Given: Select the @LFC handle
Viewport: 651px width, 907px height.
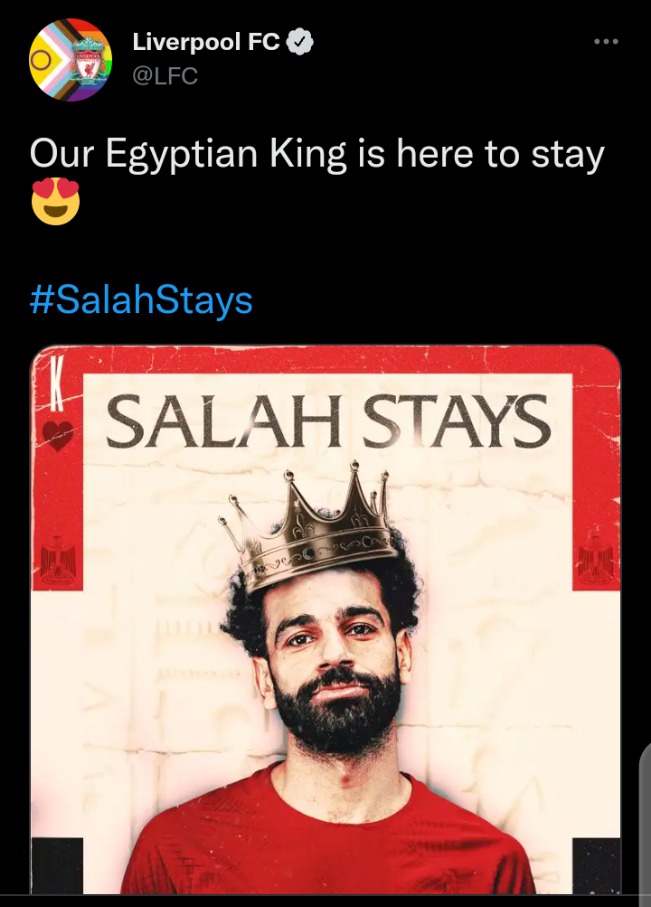Looking at the screenshot, I should 165,76.
